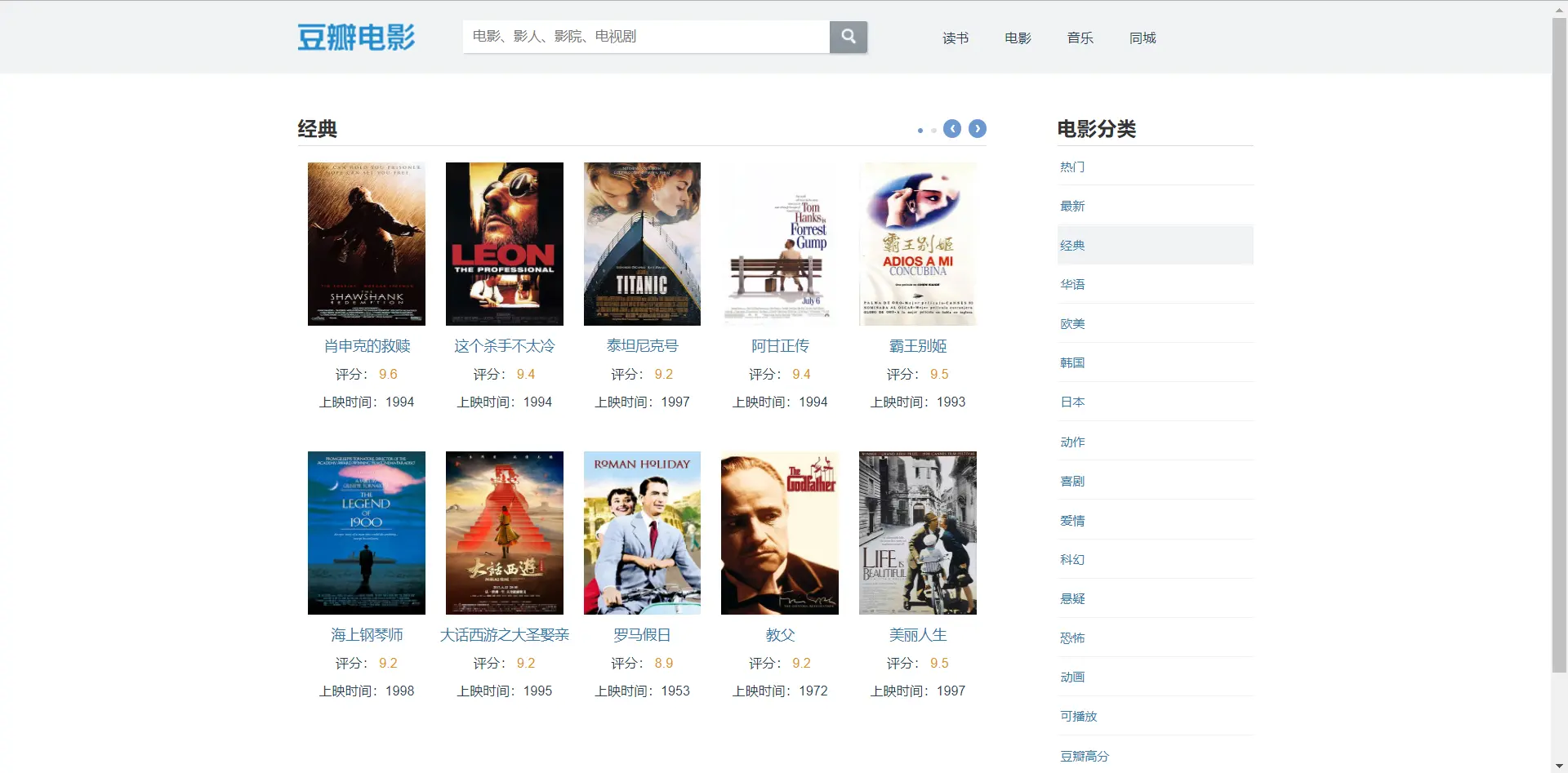The width and height of the screenshot is (1568, 773).
Task: Open the Shawshank Redemption poster
Action: coord(367,244)
